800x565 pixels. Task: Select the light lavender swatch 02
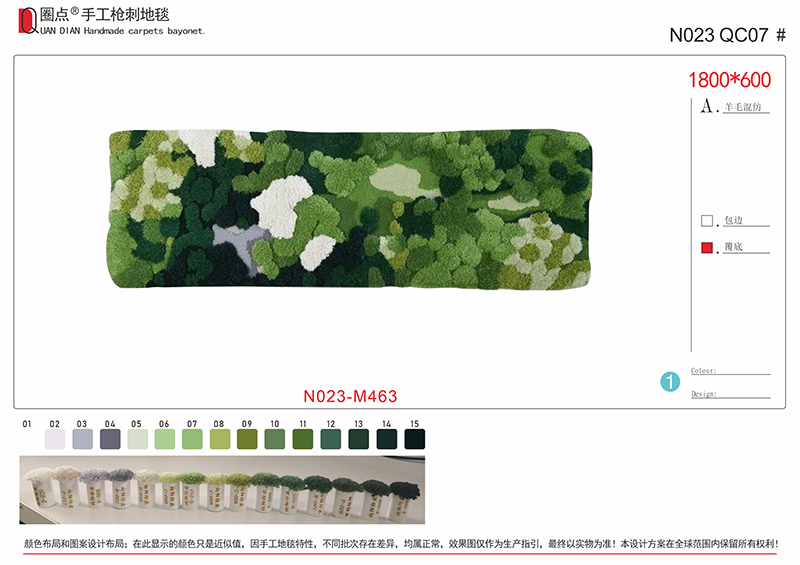pos(55,439)
